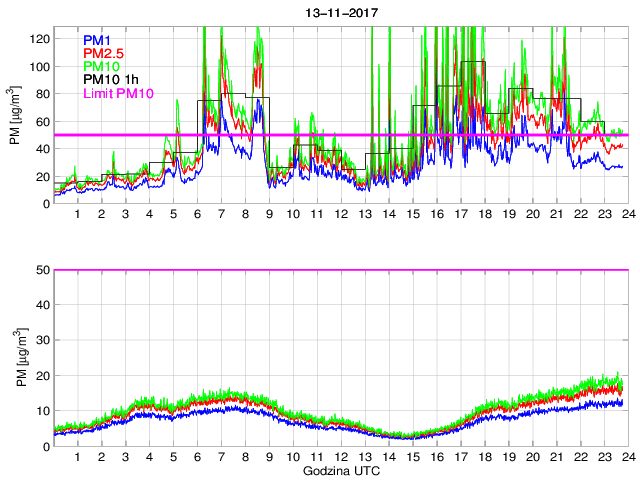
Task: Click the Godzina UTC axis label
Action: (341, 471)
